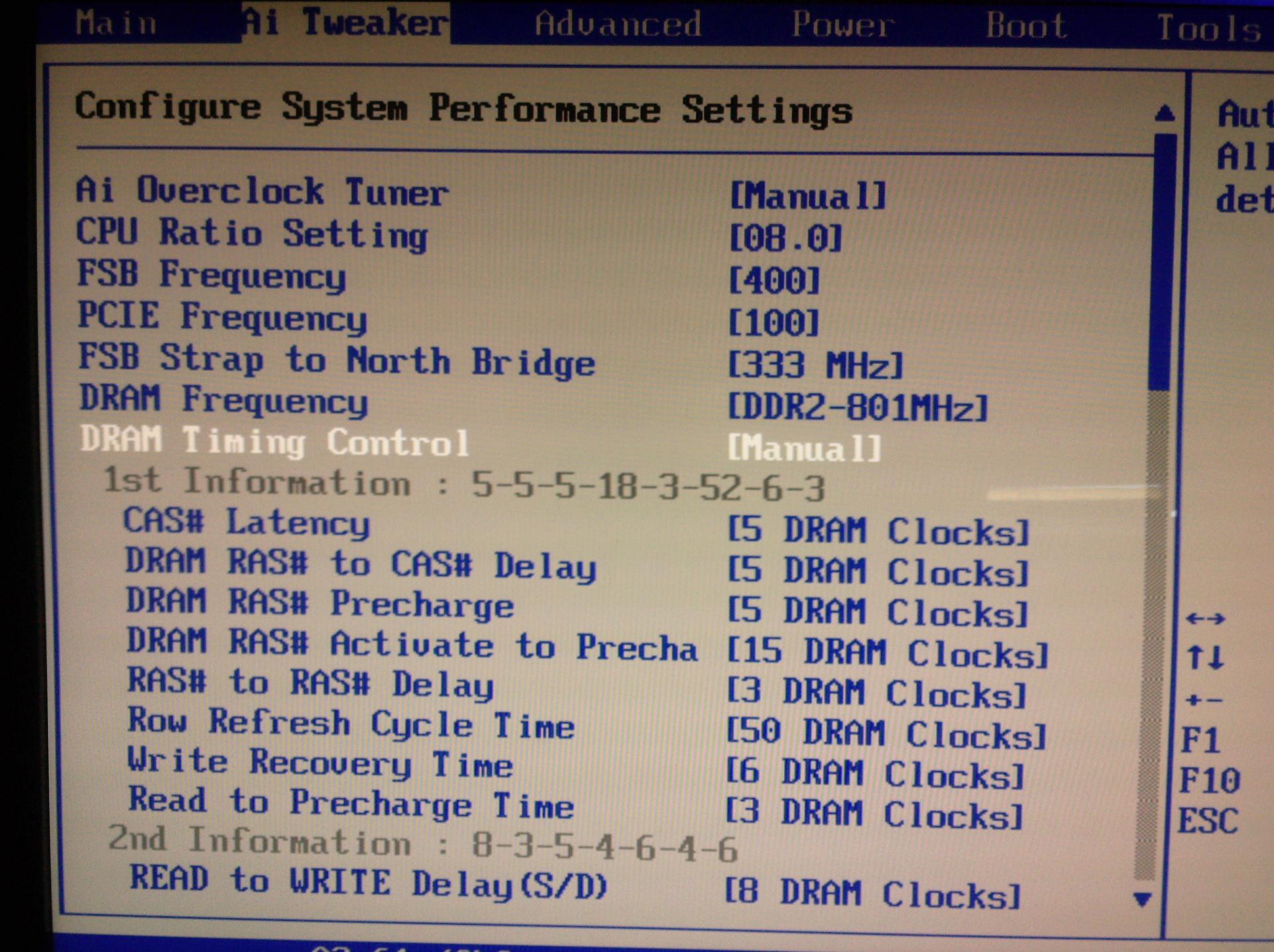Image resolution: width=1274 pixels, height=952 pixels.
Task: Select CPU Ratio Setting 08.0 value
Action: coord(785,238)
